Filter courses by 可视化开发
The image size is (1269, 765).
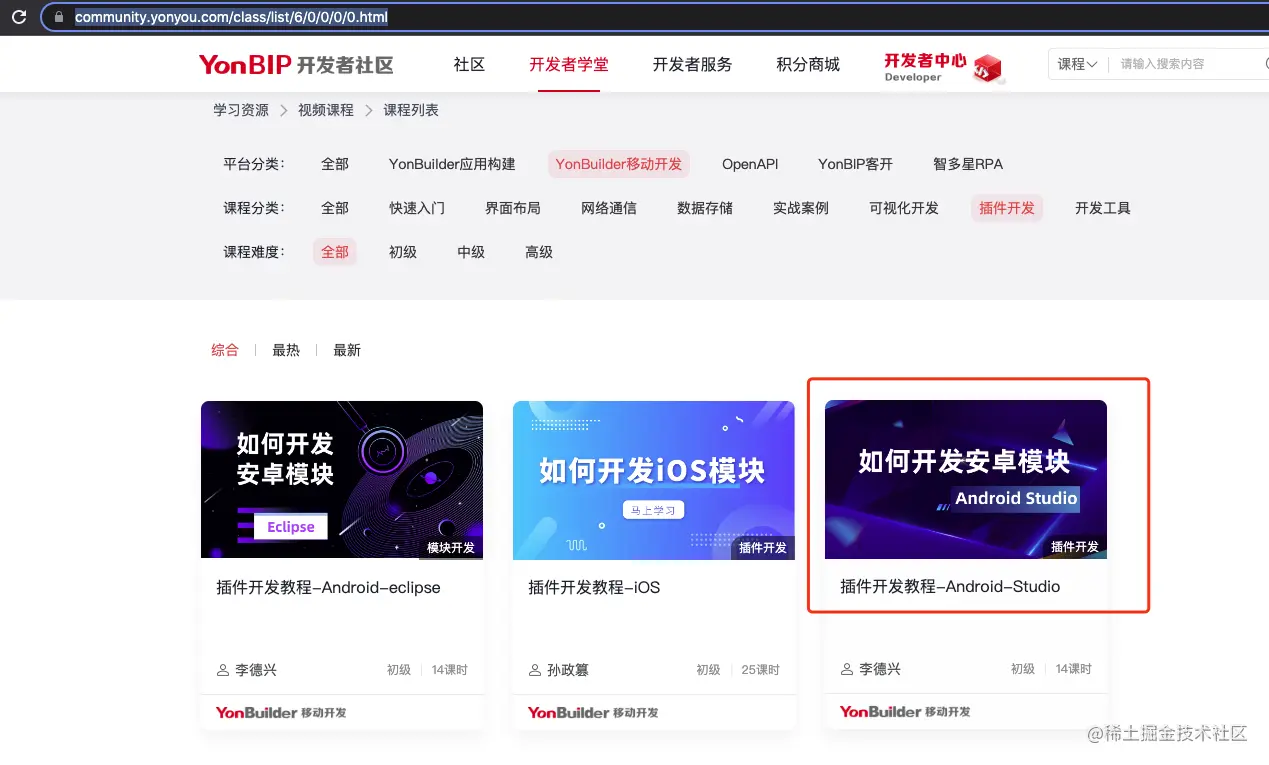904,208
